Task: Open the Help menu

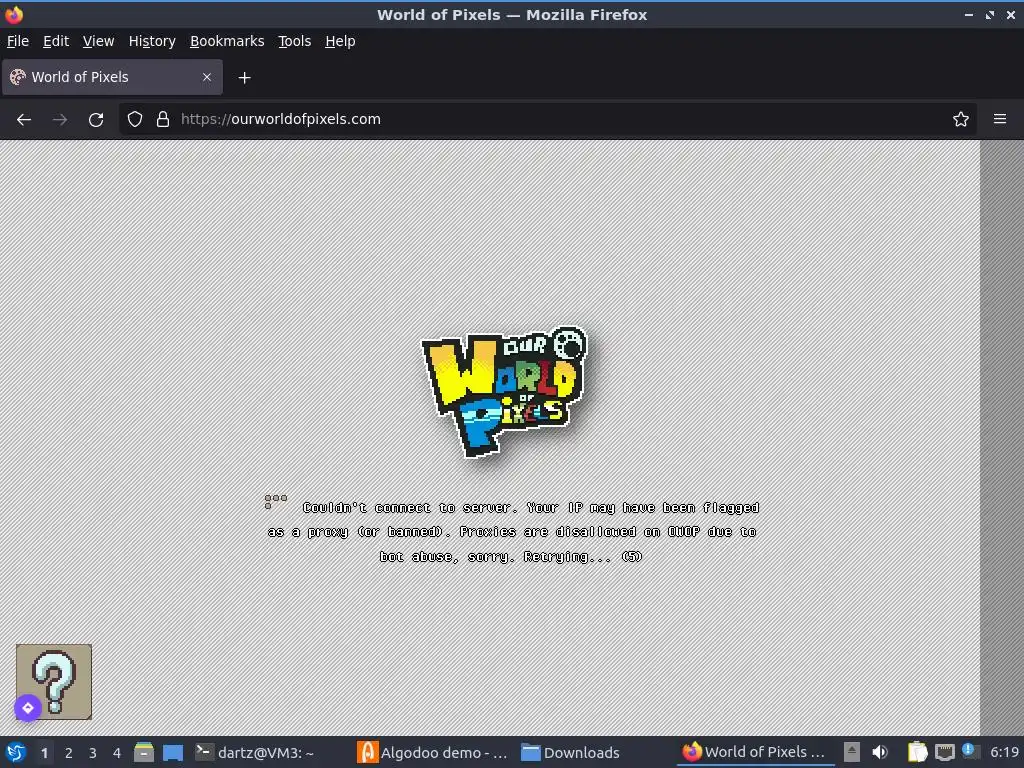Action: point(340,41)
